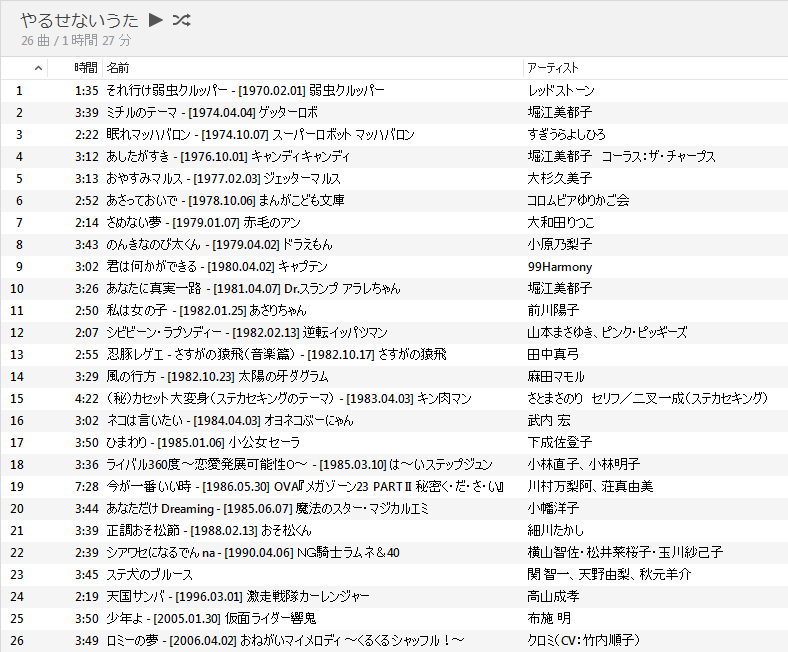Select track ネコは言いたい
This screenshot has width=788, height=652.
(394, 421)
